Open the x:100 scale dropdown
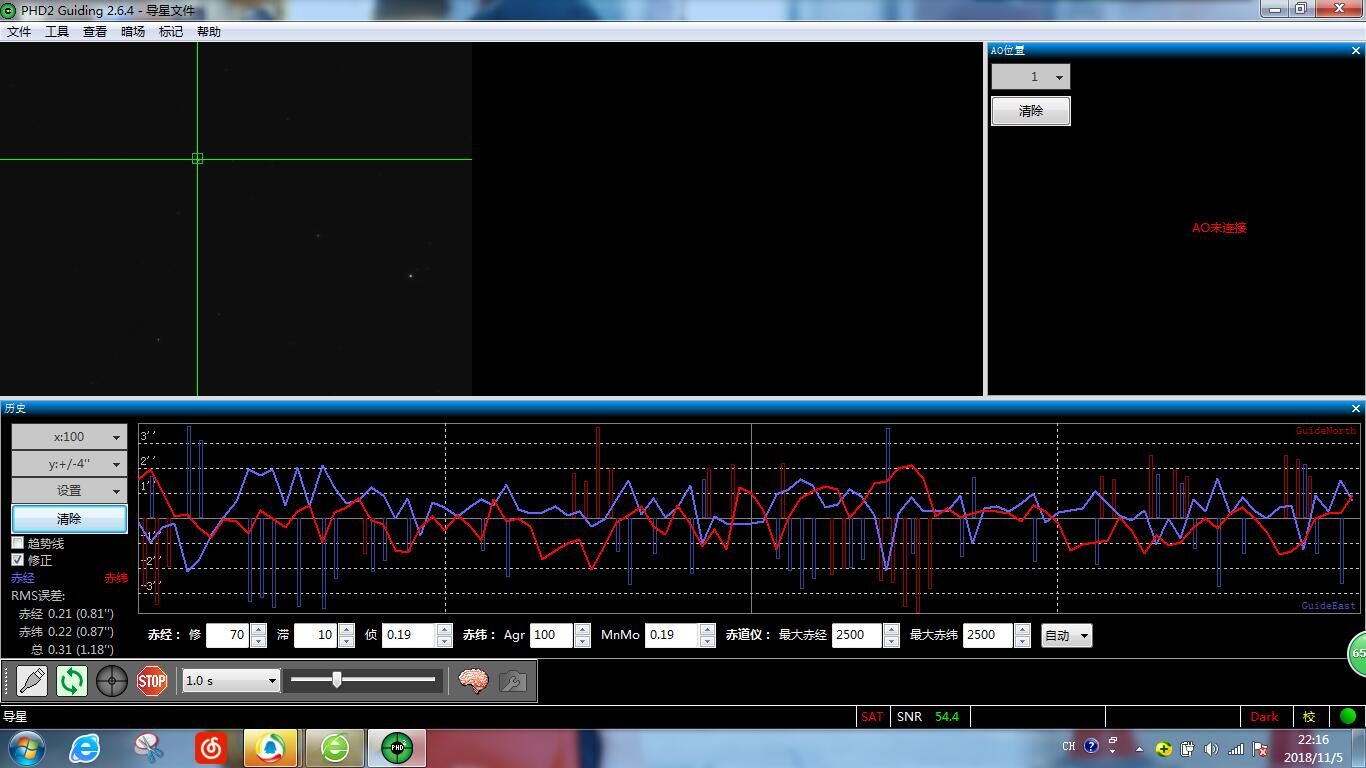 (69, 437)
